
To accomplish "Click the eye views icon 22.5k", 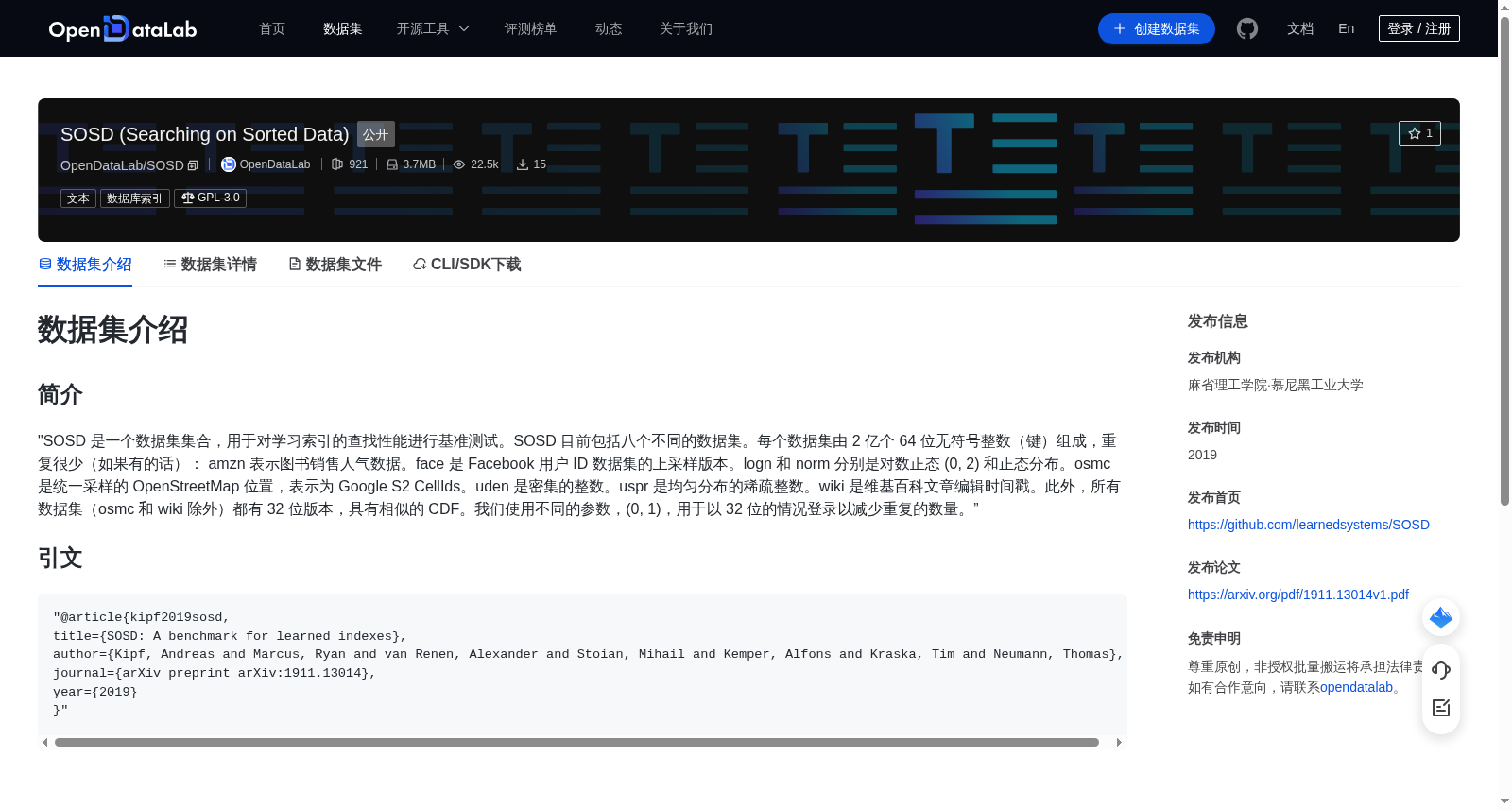I will 459,164.
